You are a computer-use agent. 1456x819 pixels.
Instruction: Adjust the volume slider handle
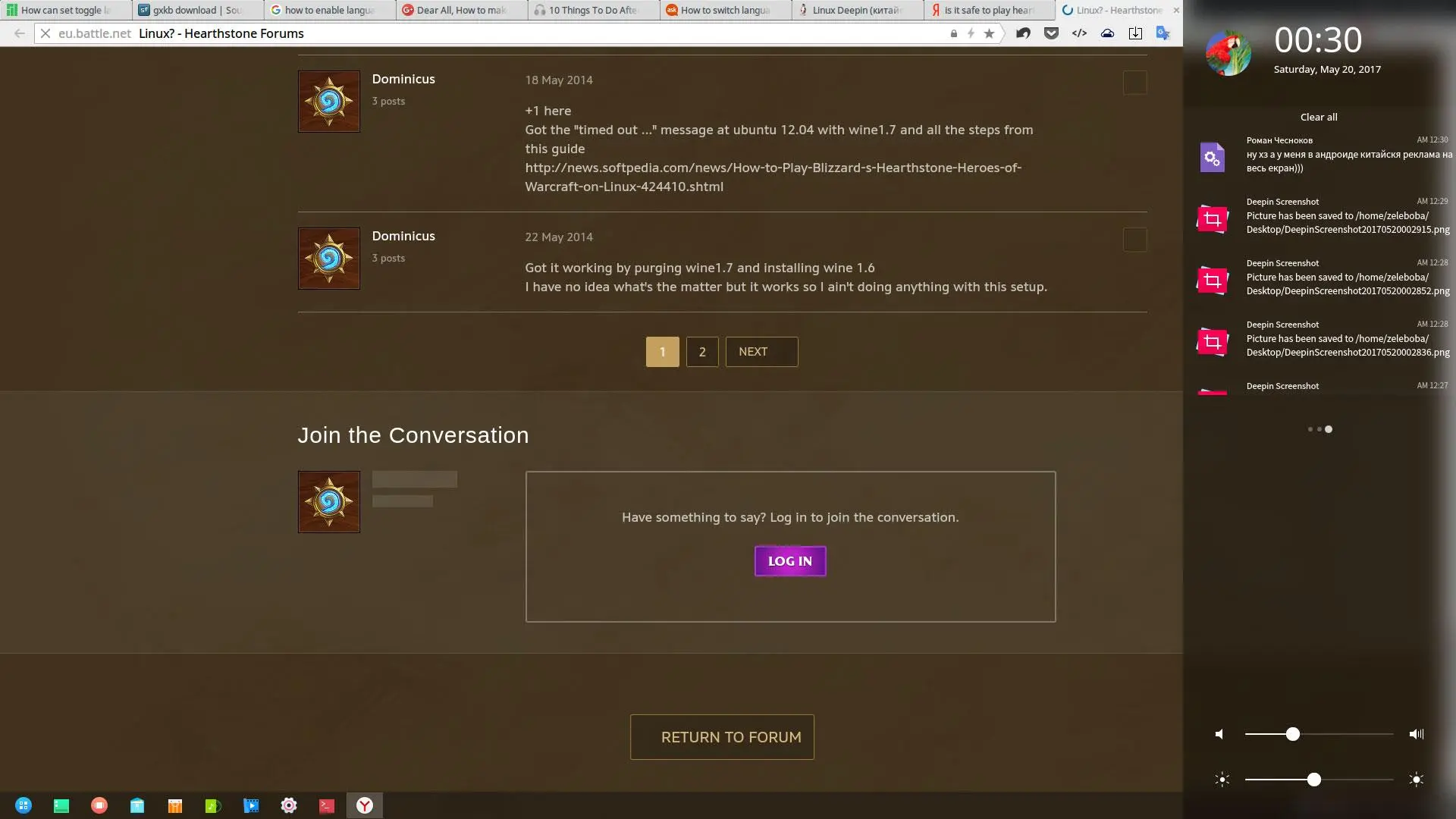1293,734
